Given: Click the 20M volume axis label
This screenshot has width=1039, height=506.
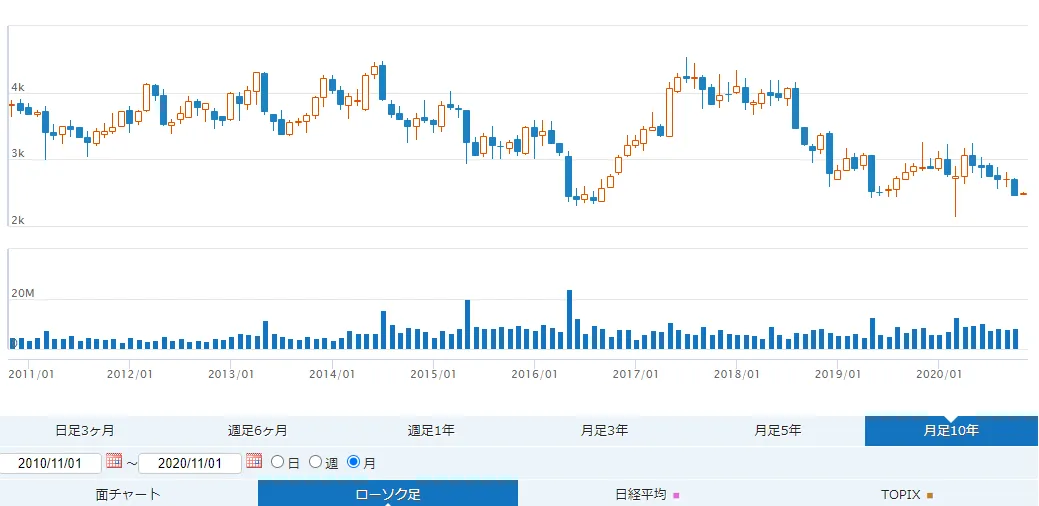Looking at the screenshot, I should click(x=21, y=293).
